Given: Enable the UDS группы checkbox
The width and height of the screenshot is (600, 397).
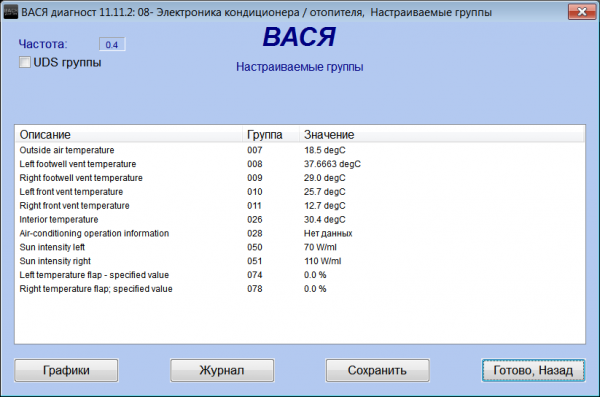Looking at the screenshot, I should pyautogui.click(x=25, y=62).
